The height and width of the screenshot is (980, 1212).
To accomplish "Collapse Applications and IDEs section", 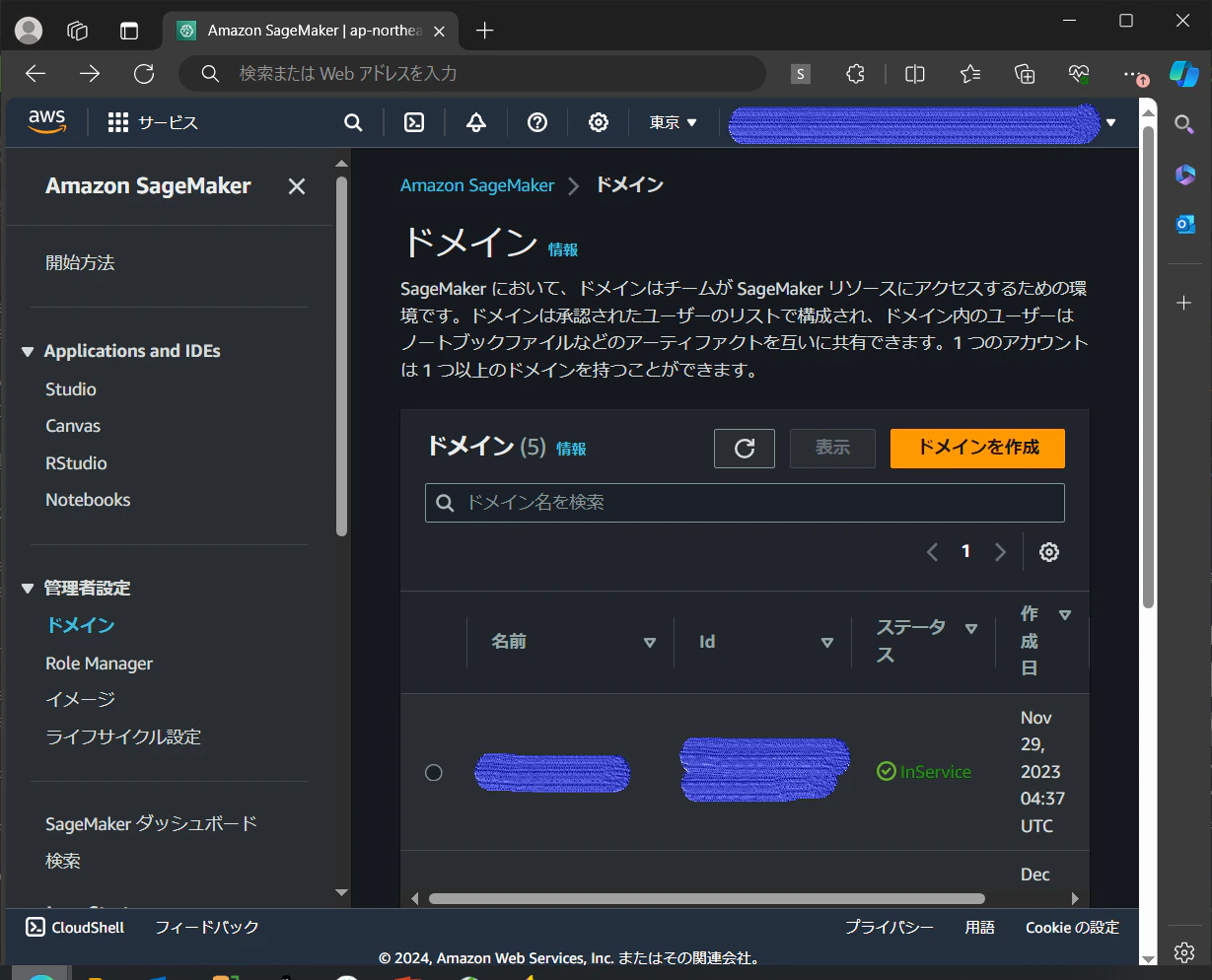I will (28, 352).
